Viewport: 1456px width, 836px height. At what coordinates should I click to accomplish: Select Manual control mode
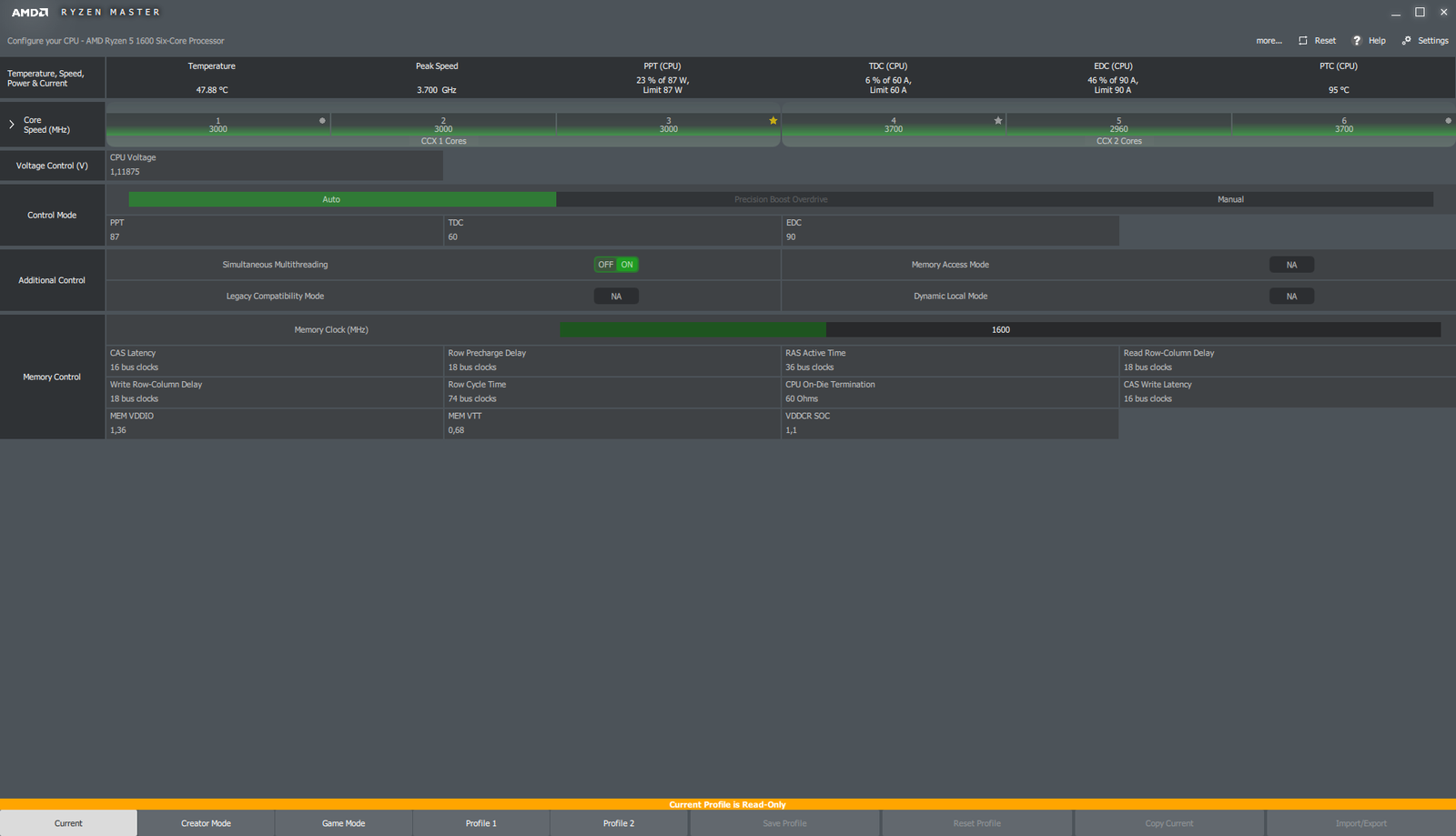1230,199
